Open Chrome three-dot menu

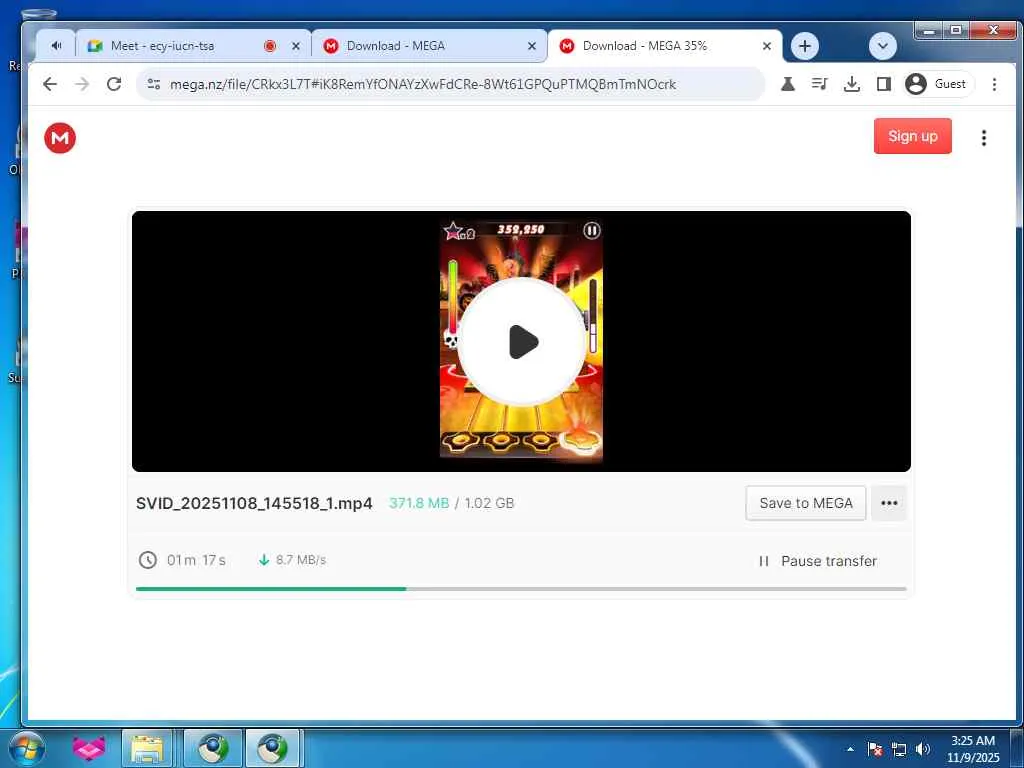click(x=994, y=84)
